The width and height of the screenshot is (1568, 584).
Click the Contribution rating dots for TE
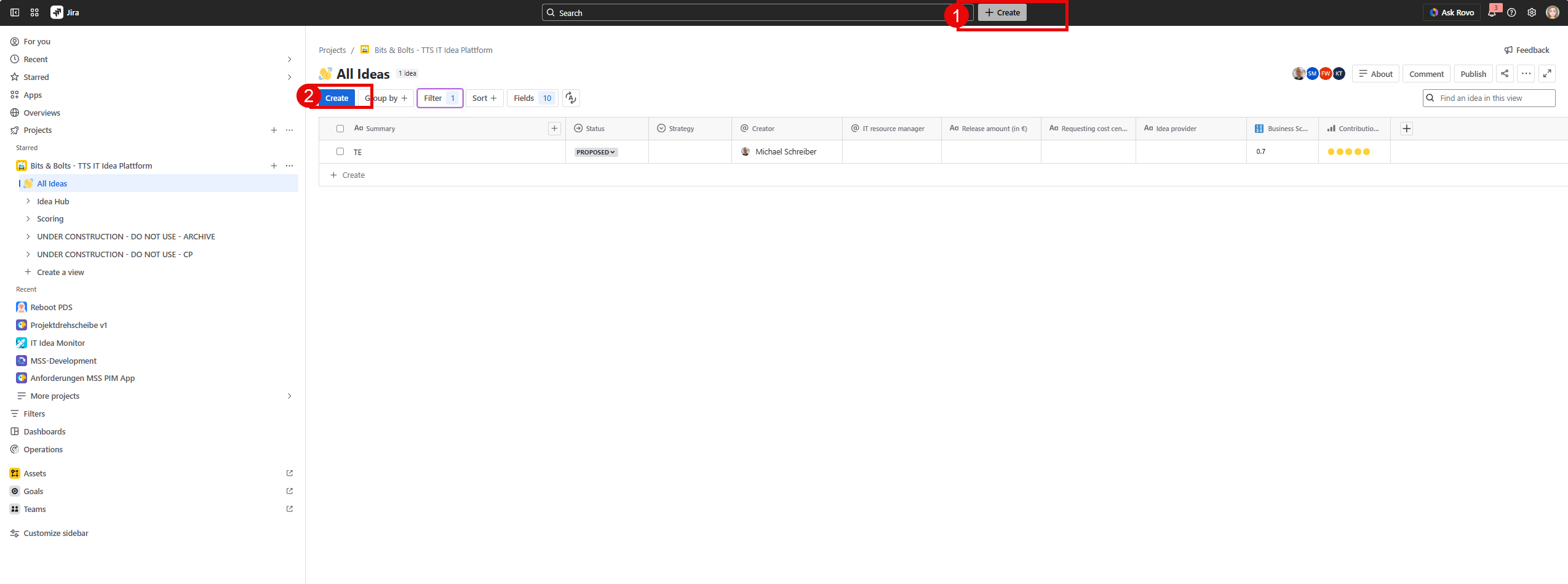tap(1349, 152)
